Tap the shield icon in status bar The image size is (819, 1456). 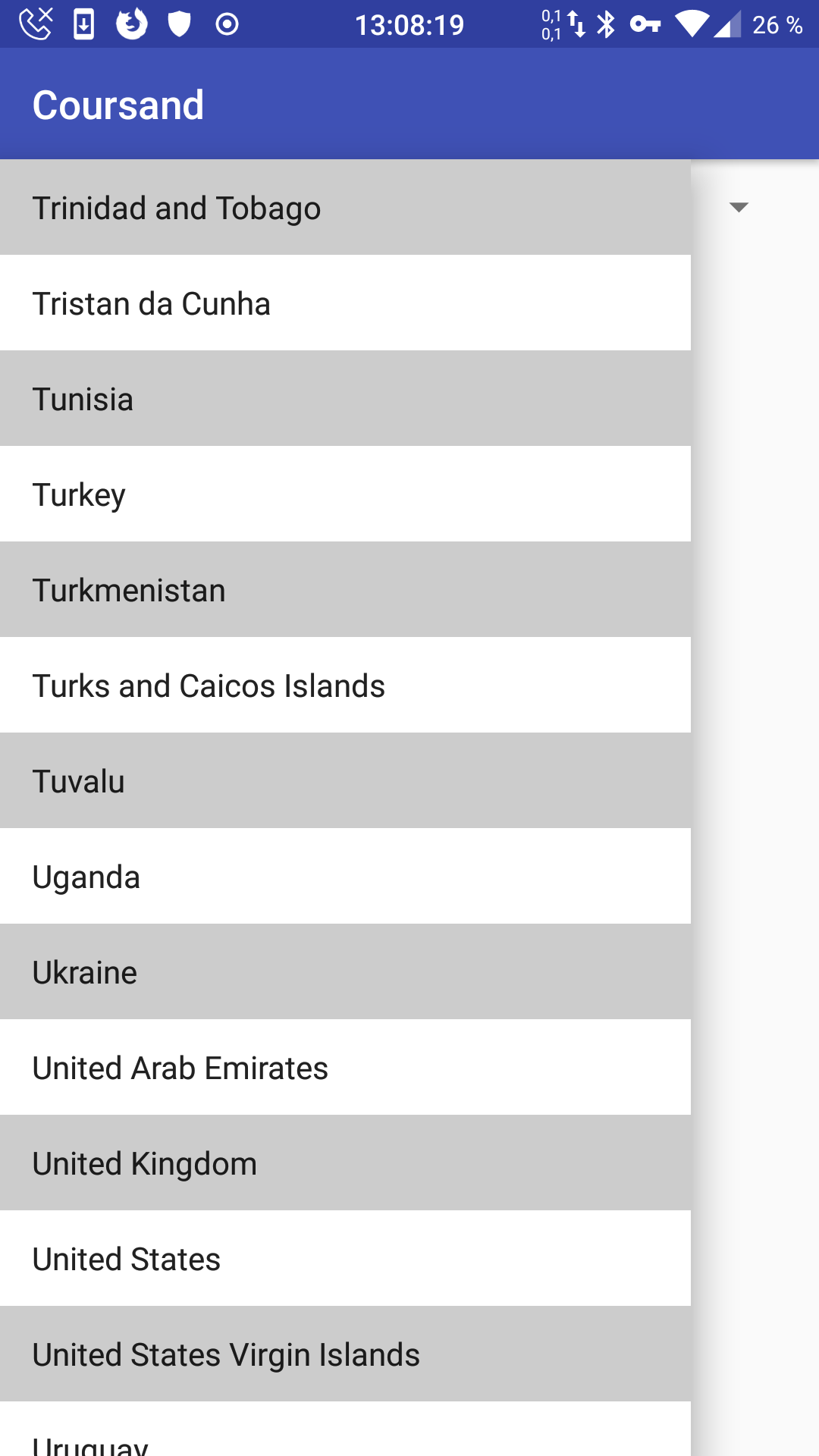179,24
